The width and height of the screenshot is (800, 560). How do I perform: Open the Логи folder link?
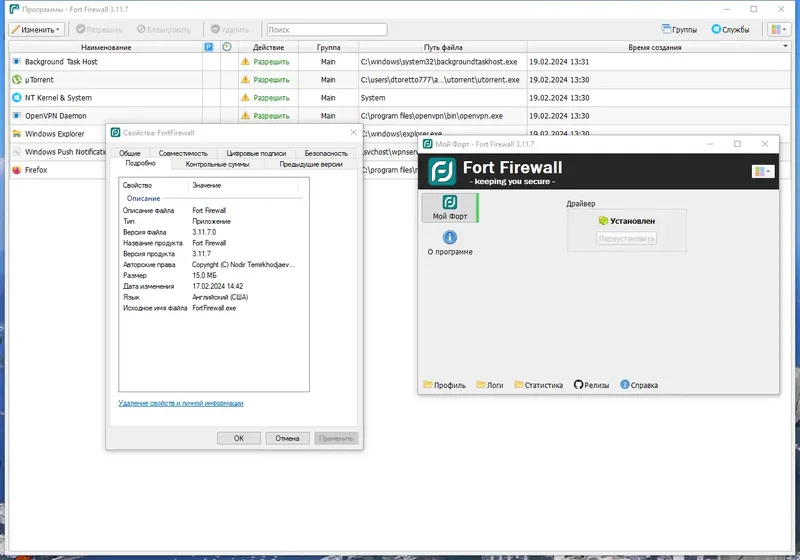(x=490, y=385)
